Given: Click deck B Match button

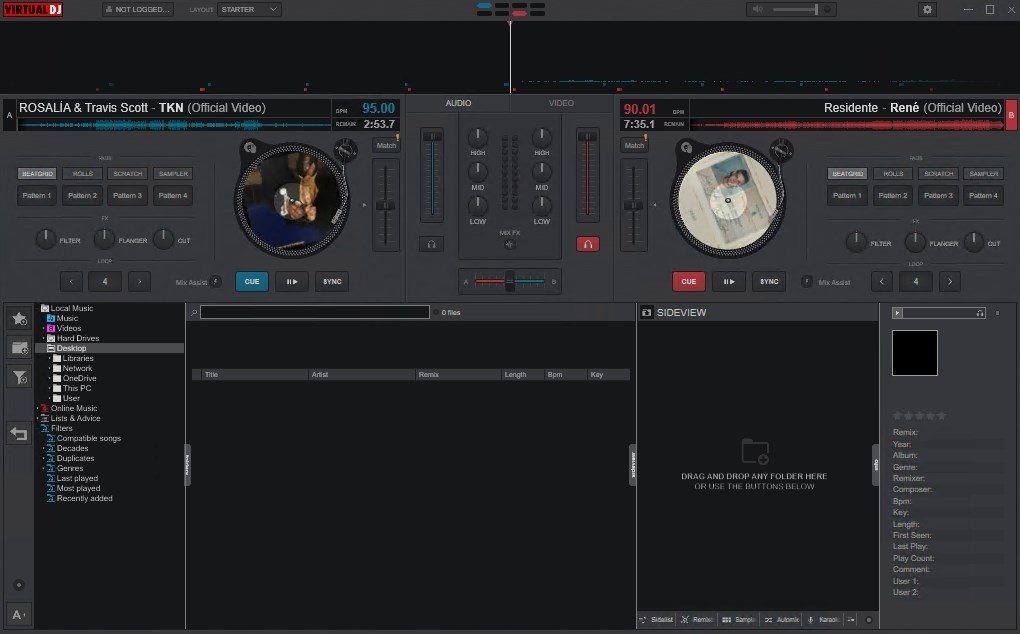Looking at the screenshot, I should pos(634,145).
